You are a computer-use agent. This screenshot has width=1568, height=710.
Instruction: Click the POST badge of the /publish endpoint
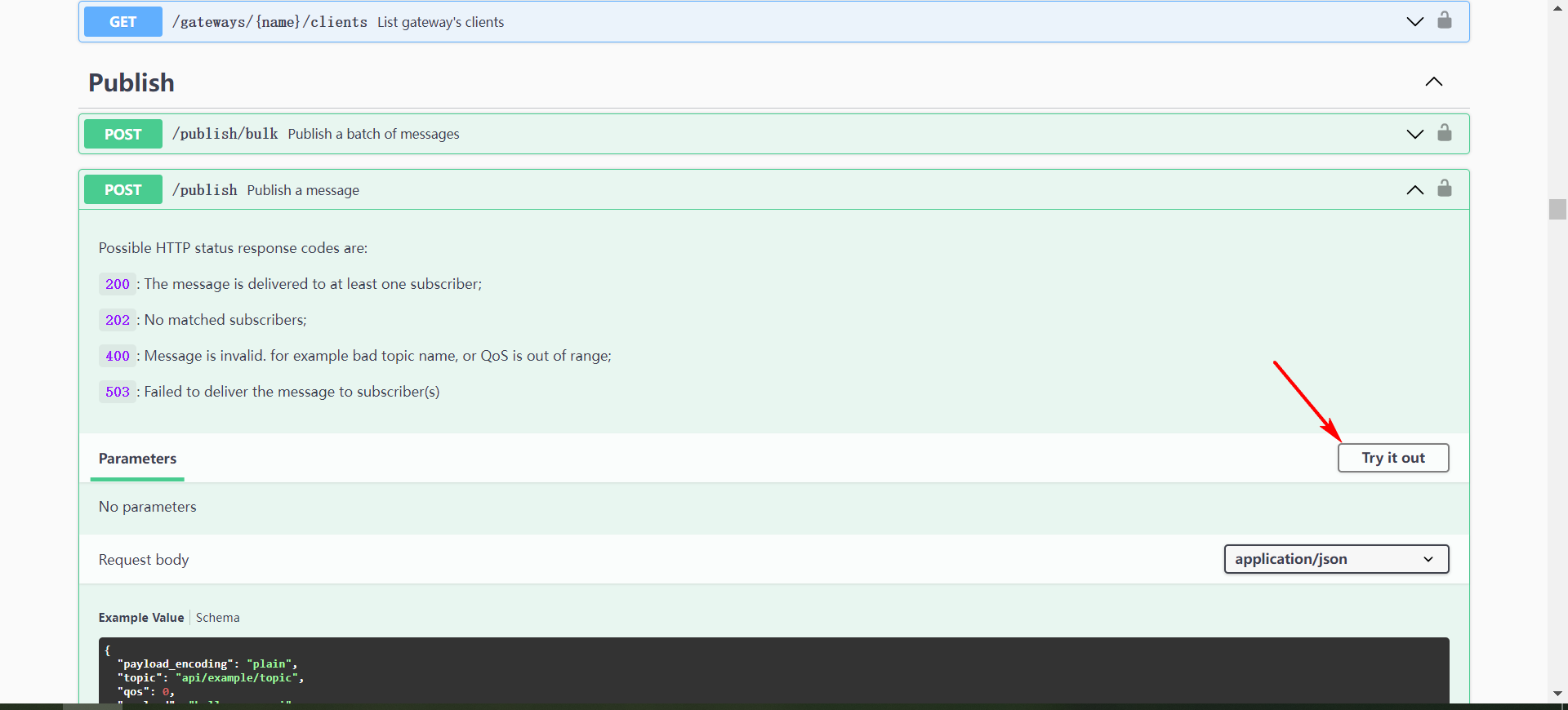pyautogui.click(x=123, y=189)
